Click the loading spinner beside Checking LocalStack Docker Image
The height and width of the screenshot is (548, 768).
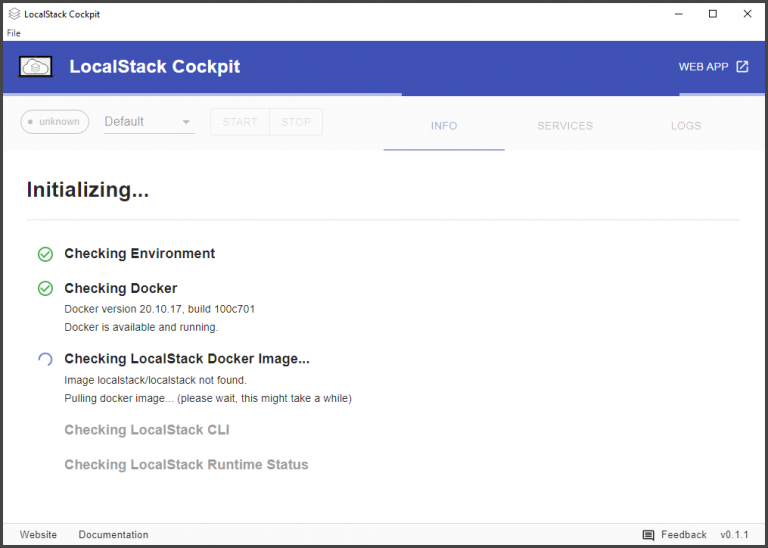coord(46,359)
